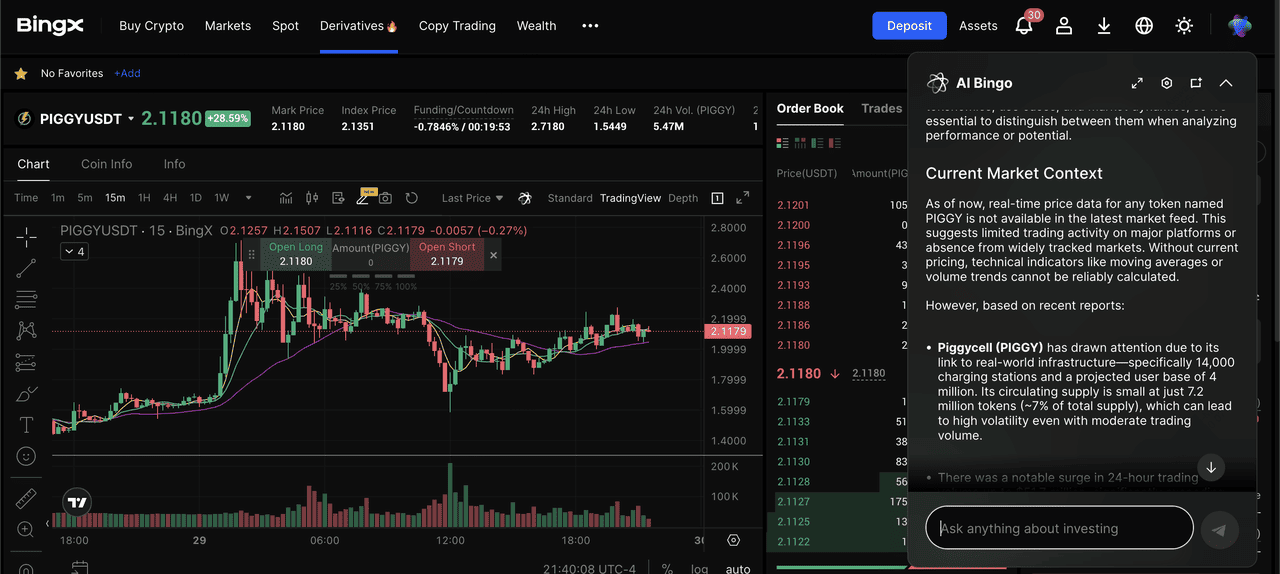
Task: Toggle auto scale on chart
Action: point(738,569)
